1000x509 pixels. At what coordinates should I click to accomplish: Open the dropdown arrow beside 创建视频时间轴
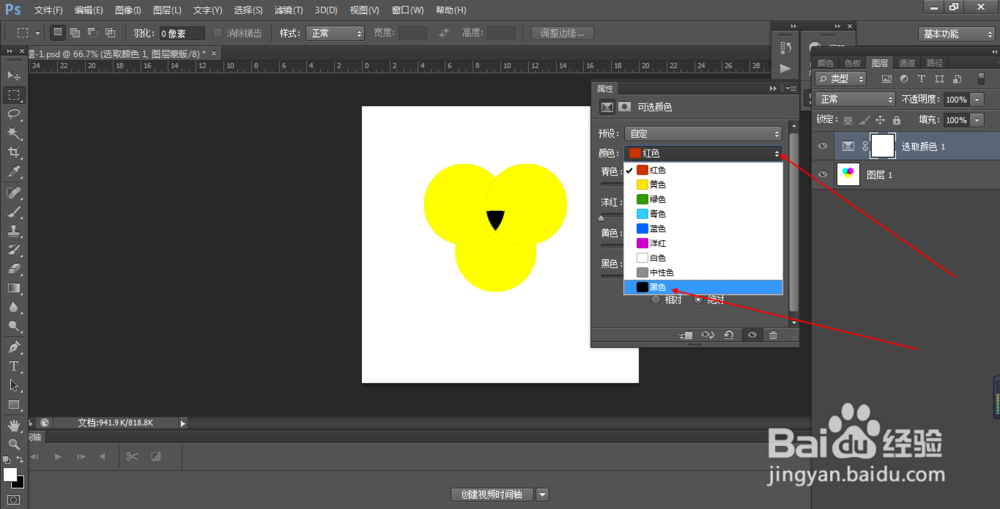543,494
